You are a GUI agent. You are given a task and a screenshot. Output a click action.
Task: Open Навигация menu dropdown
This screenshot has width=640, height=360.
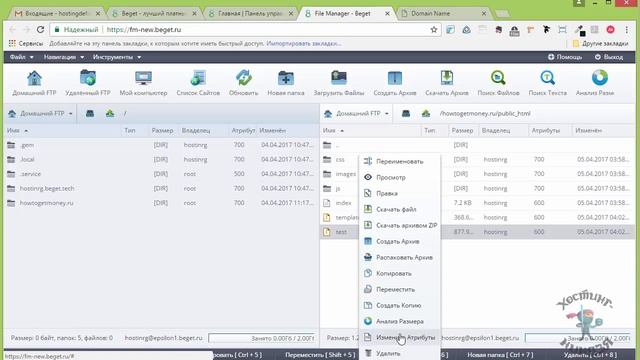click(64, 57)
